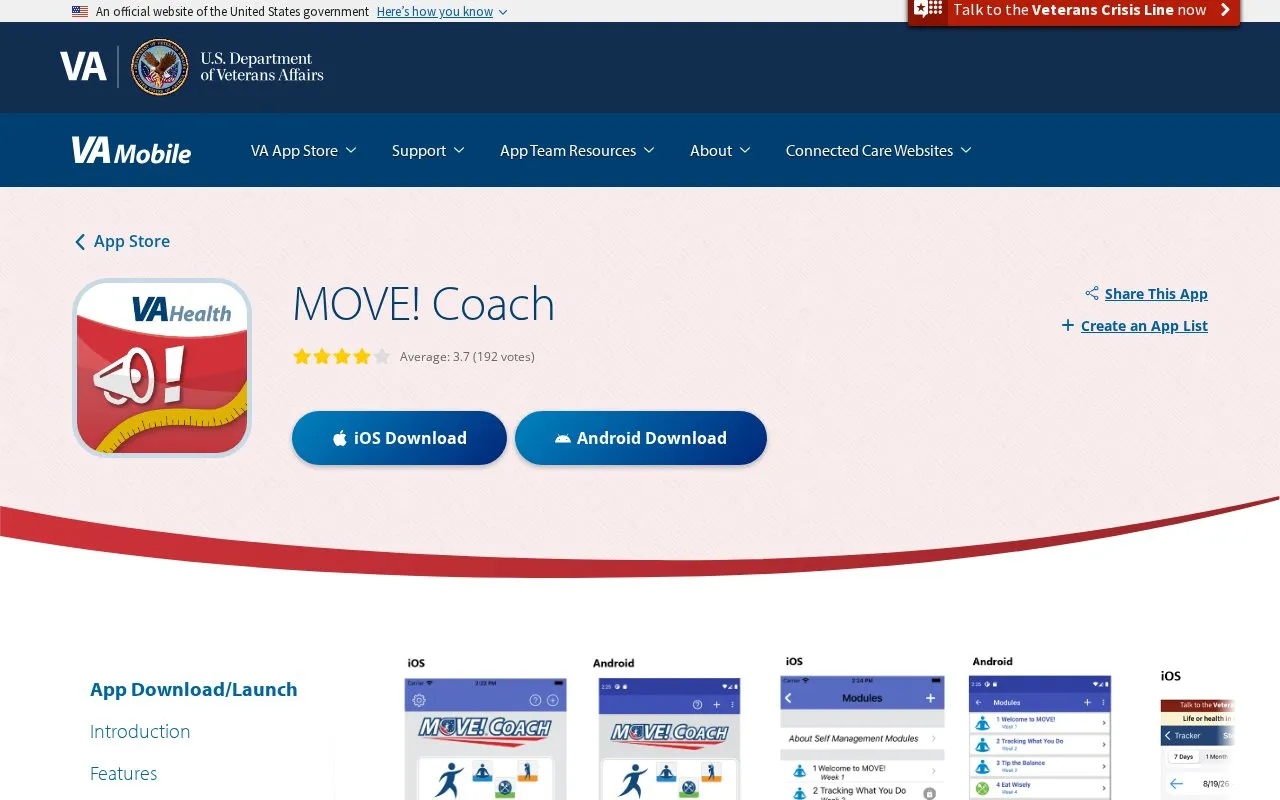The height and width of the screenshot is (800, 1280).
Task: Click the back chevron beside App Store
Action: coord(80,242)
